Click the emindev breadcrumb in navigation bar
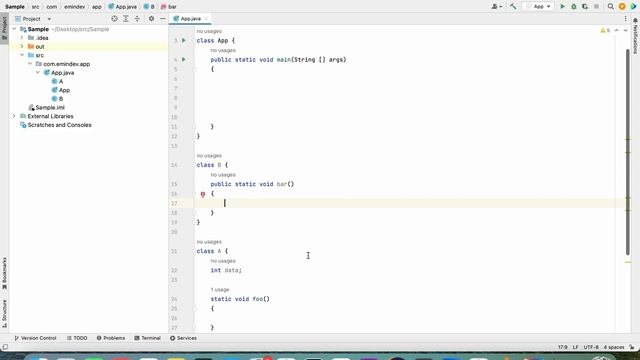This screenshot has width=640, height=360. click(74, 7)
